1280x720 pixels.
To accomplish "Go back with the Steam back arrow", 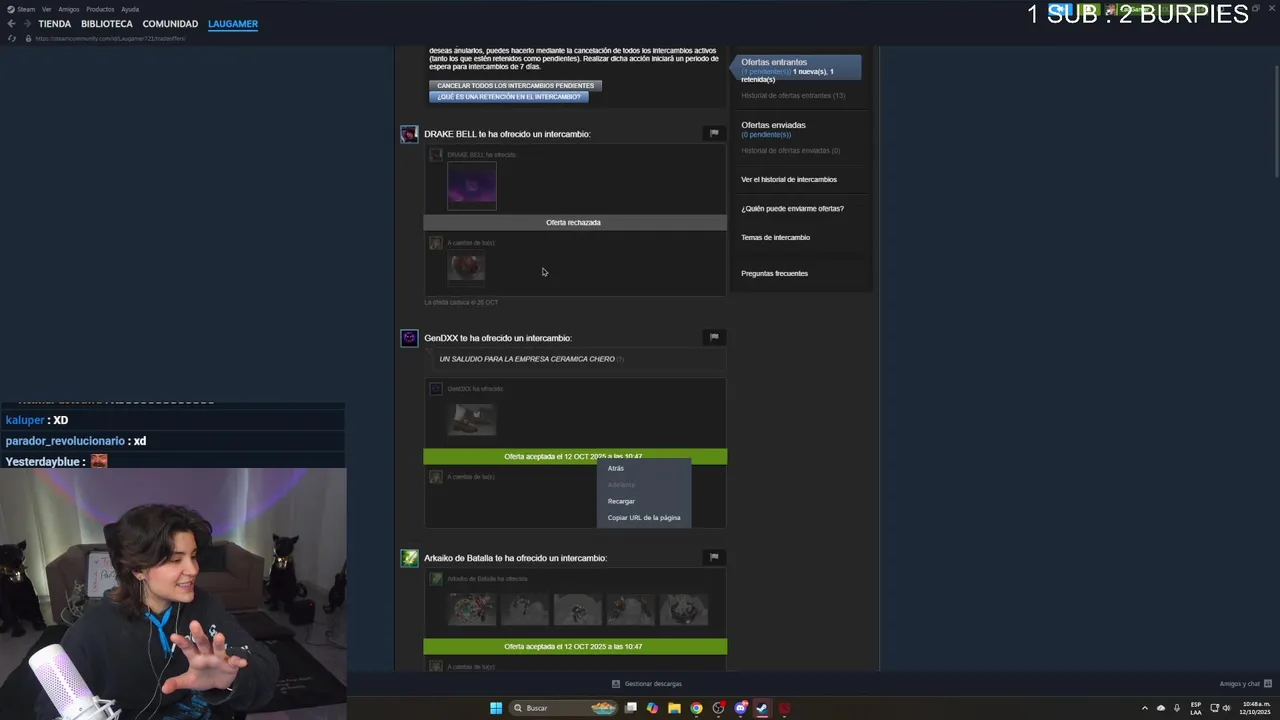I will (x=11, y=24).
